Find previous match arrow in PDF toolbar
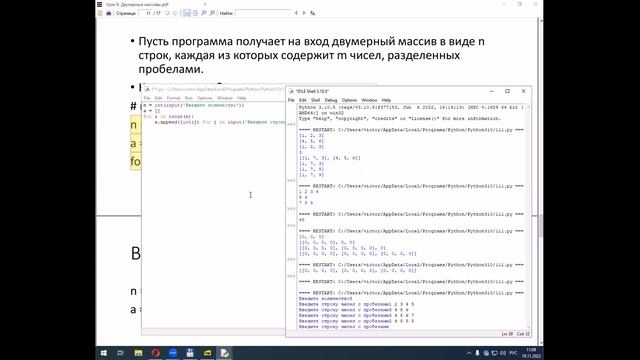This screenshot has height=360, width=640. click(296, 13)
